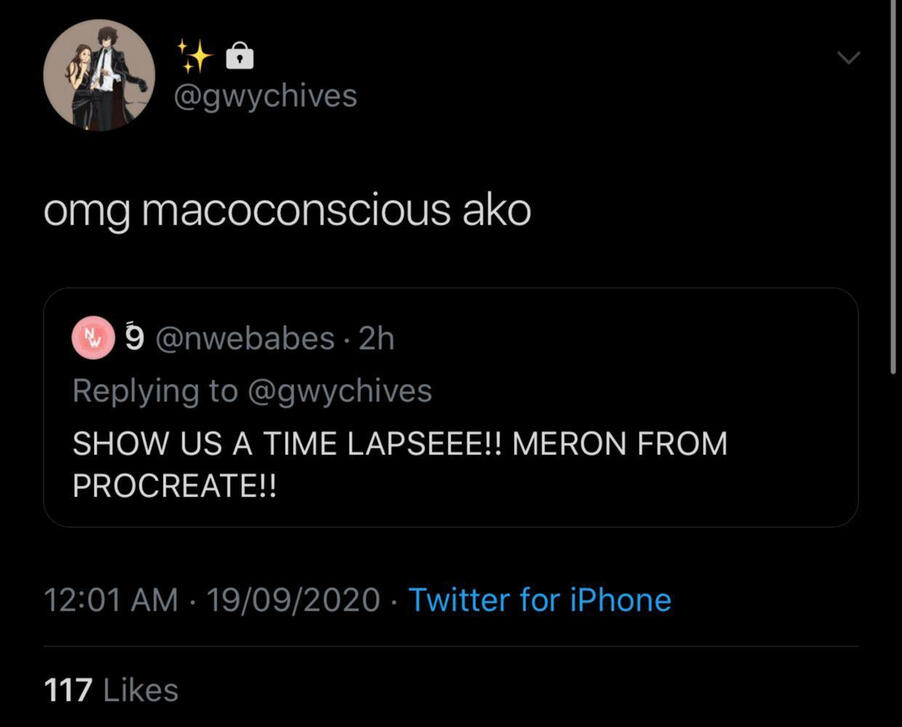Click the quoted tweet's 2h timestamp
The image size is (902, 727).
377,339
